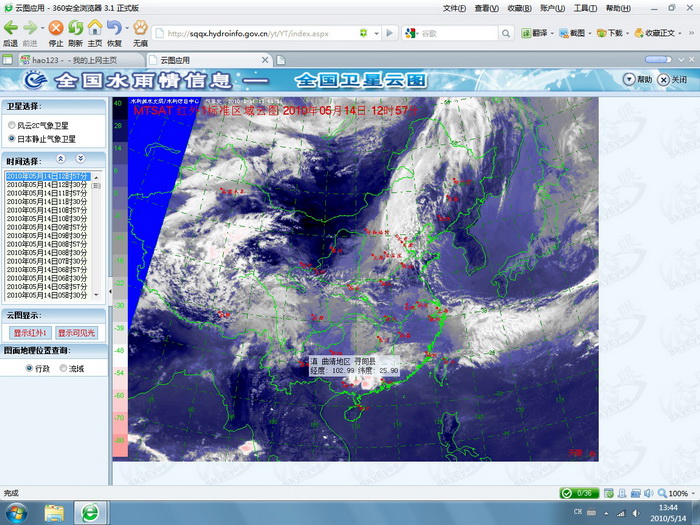Go to browser Home (主页) icon

pos(95,28)
